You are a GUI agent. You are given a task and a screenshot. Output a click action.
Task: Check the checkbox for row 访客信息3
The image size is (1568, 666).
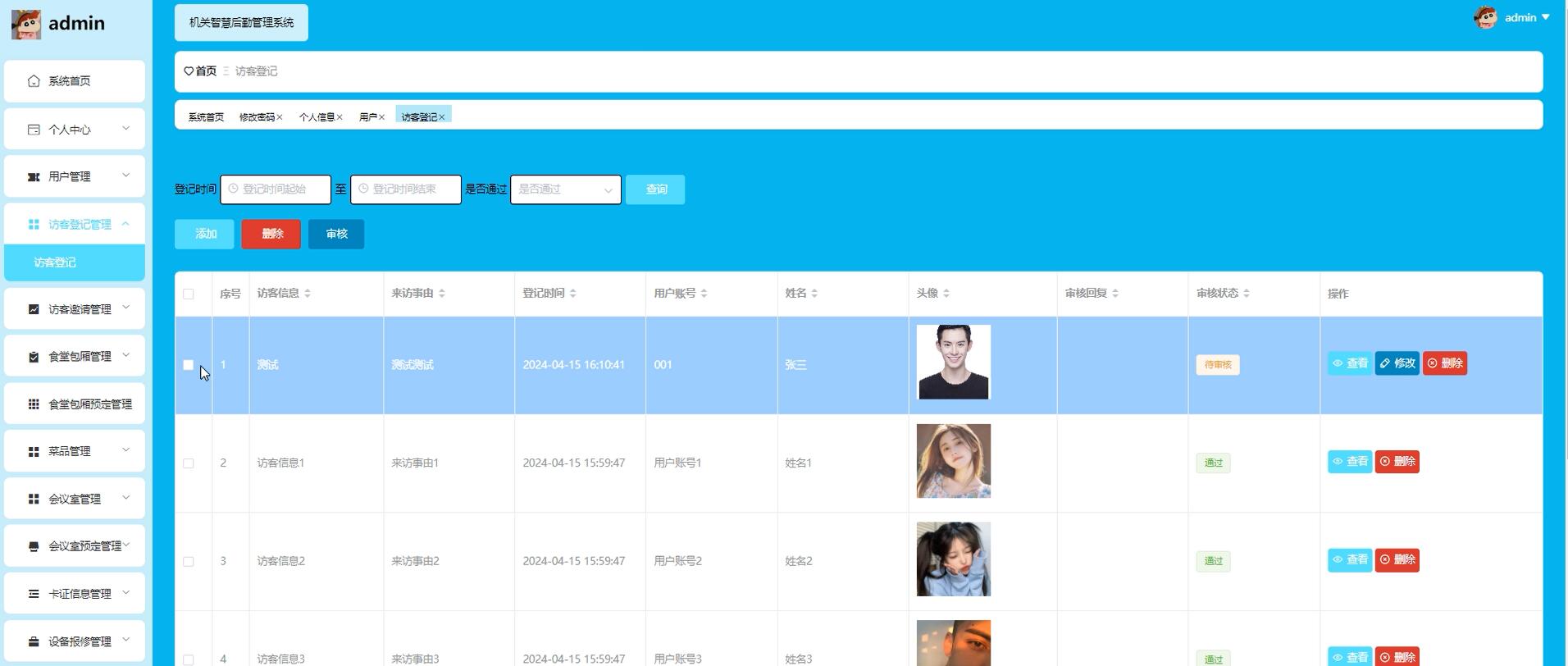(189, 659)
